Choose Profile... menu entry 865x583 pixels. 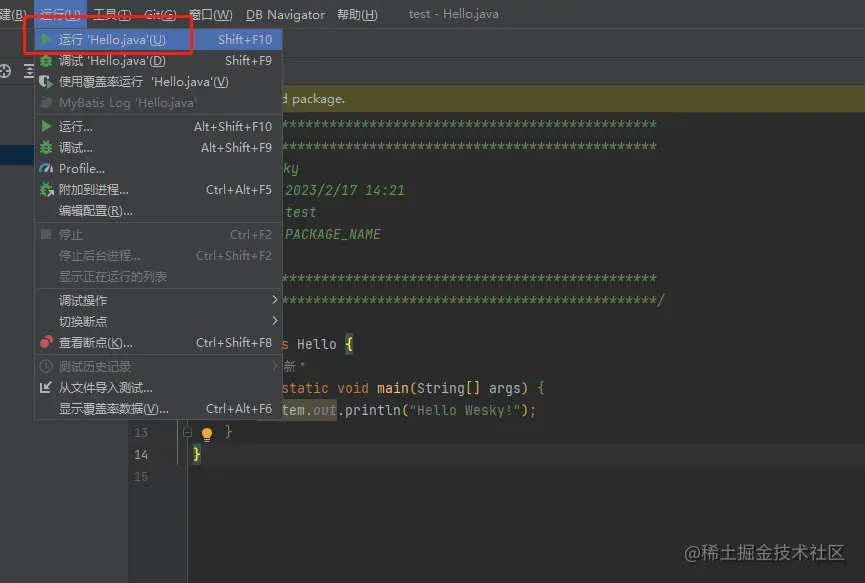(x=158, y=168)
